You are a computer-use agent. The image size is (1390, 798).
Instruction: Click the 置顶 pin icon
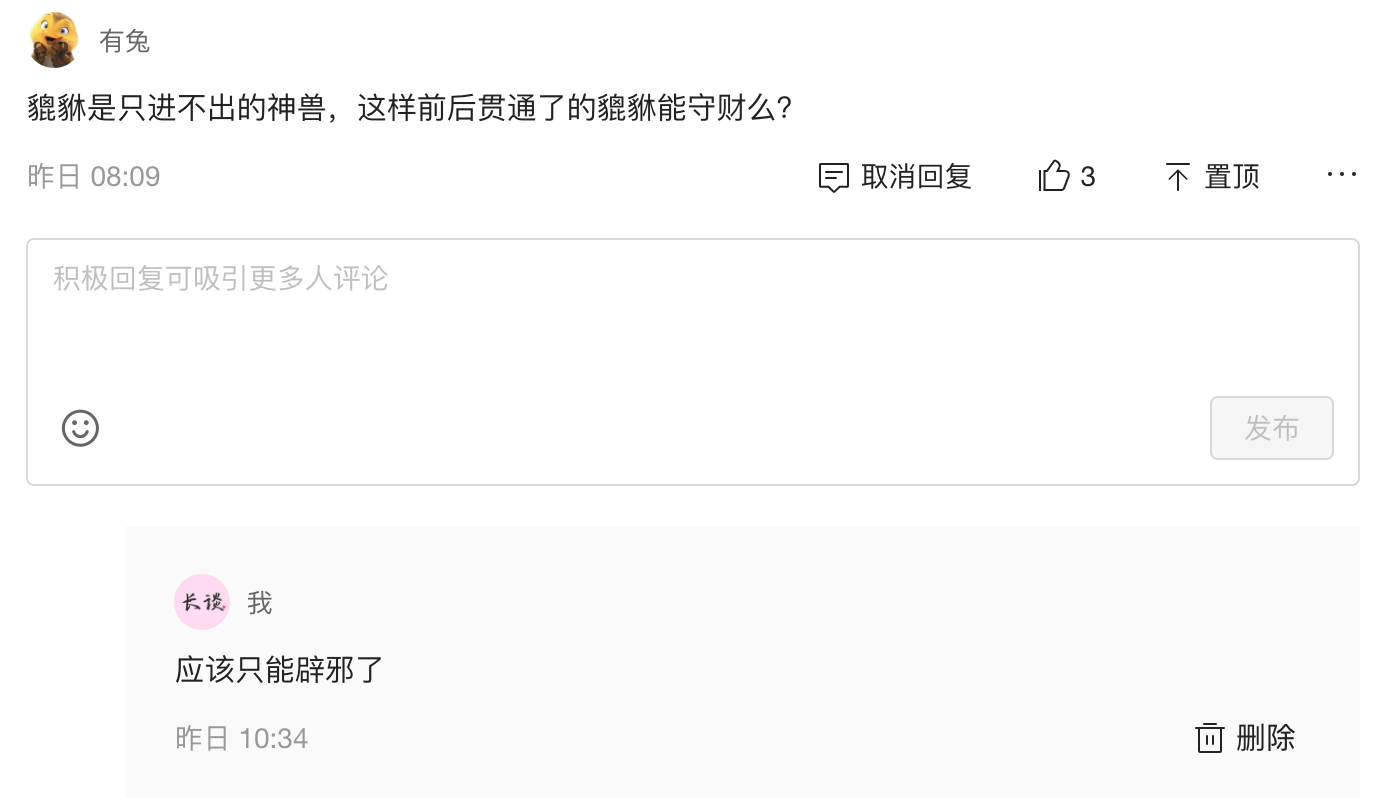pos(1180,176)
